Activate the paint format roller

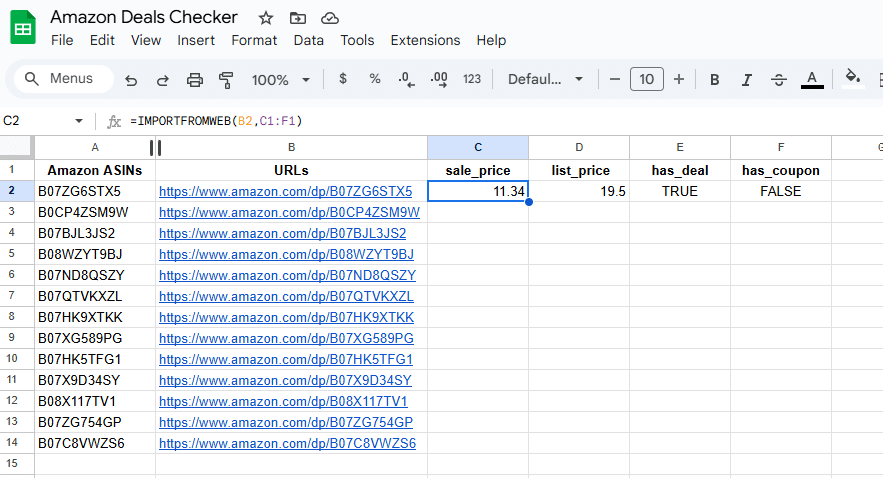click(226, 80)
